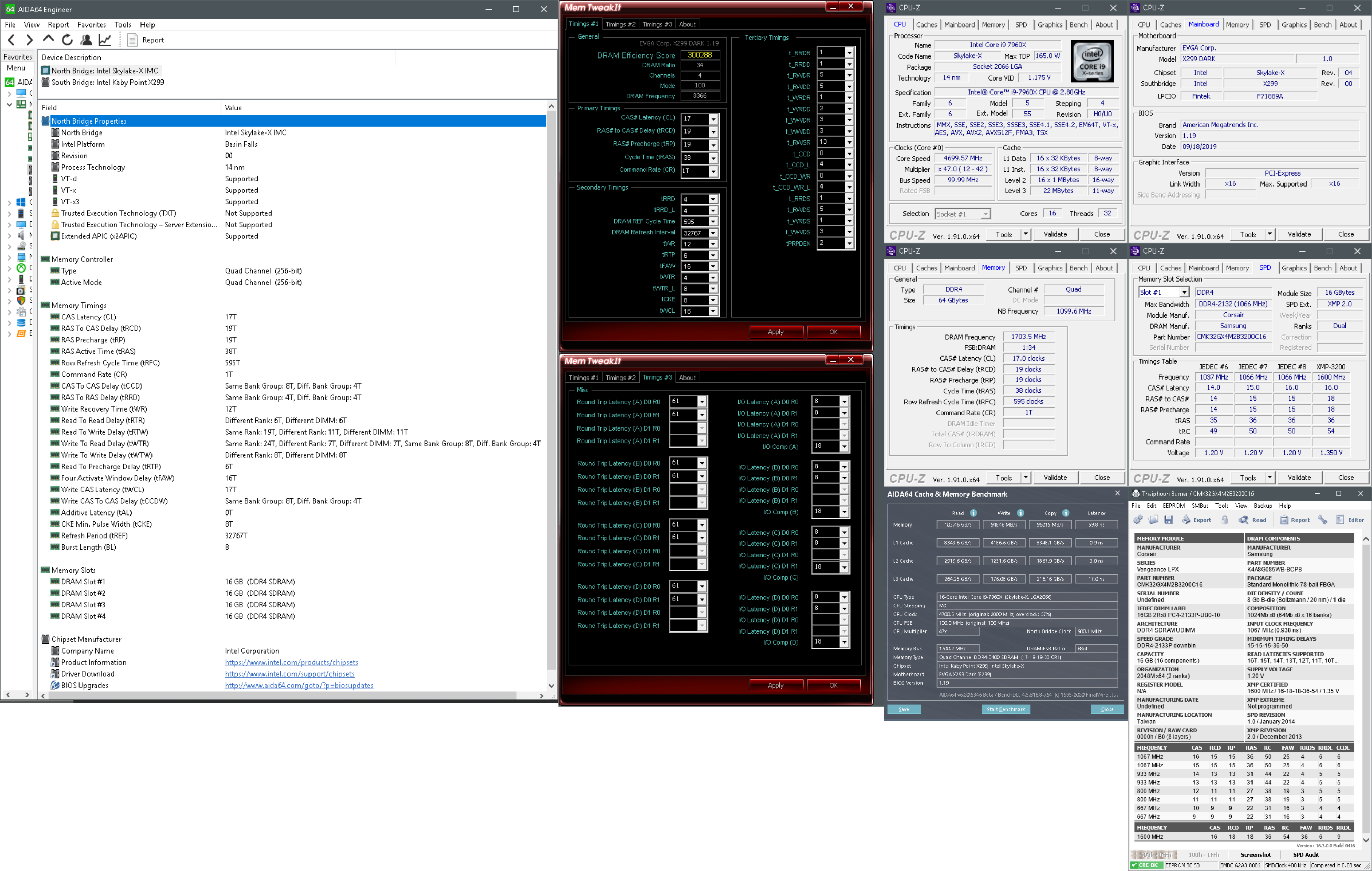Click the info icon next to Write

coord(1020,513)
